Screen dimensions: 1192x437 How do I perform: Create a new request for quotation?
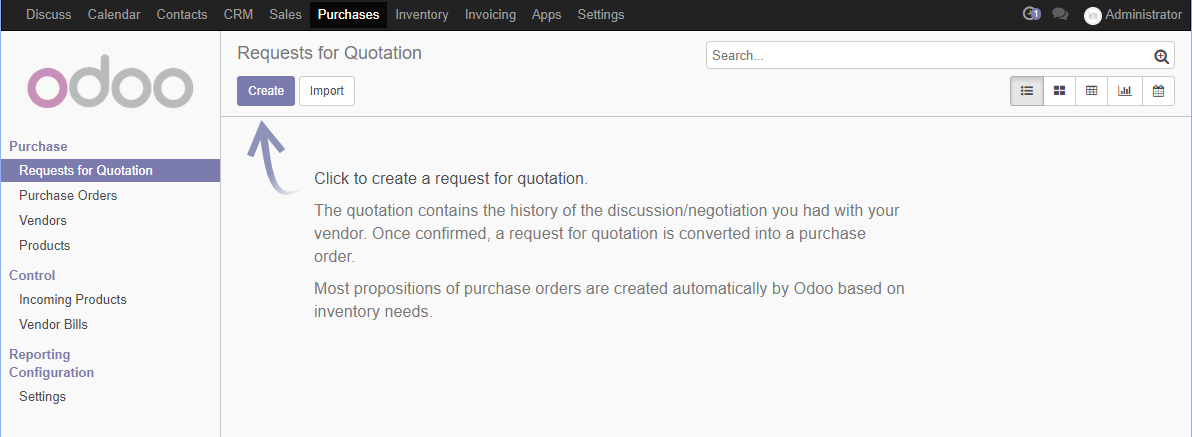tap(266, 91)
